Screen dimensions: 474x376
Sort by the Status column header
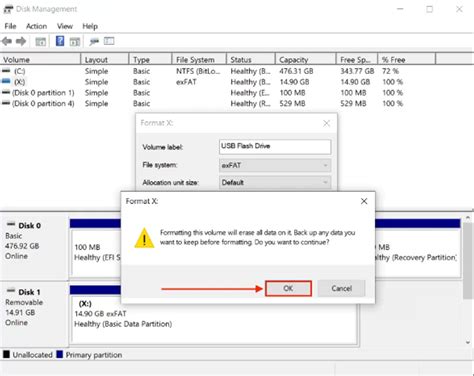point(251,60)
